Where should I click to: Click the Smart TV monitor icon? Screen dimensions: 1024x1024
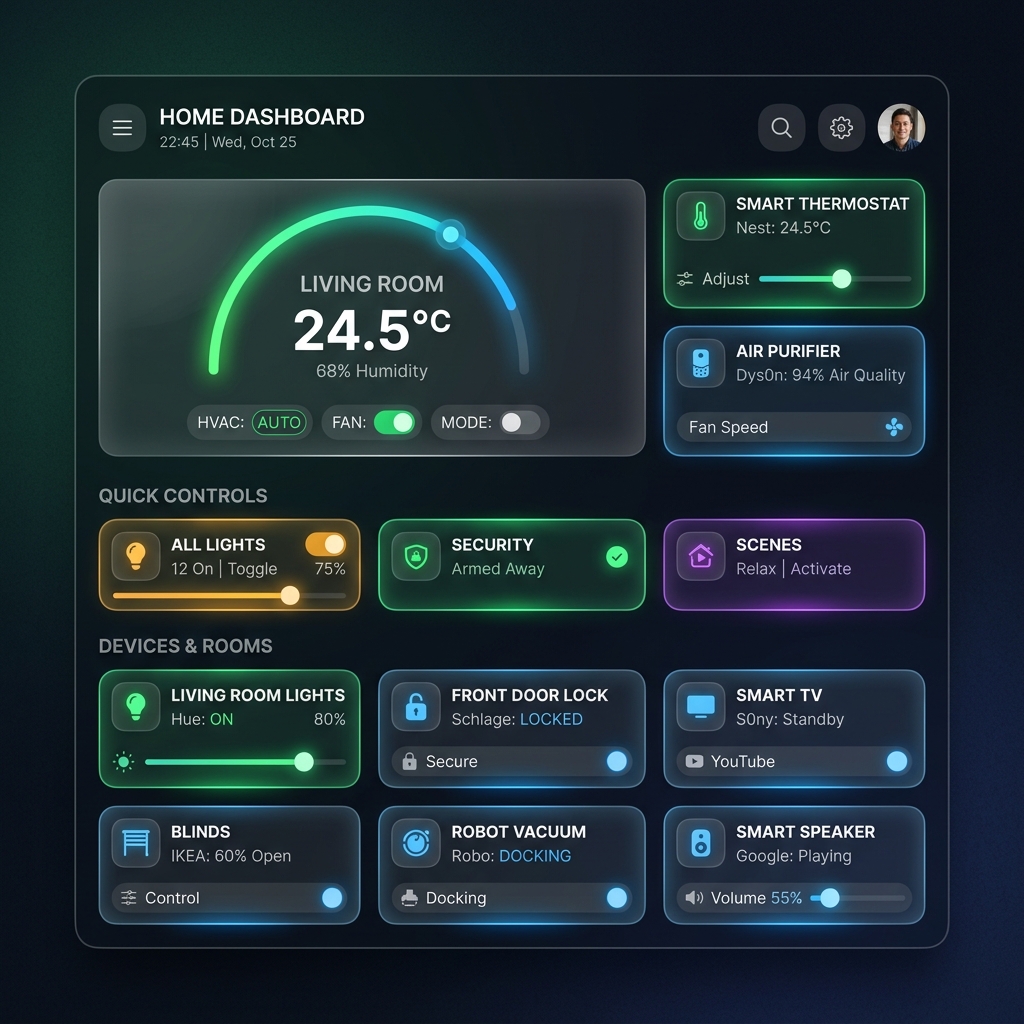(701, 707)
